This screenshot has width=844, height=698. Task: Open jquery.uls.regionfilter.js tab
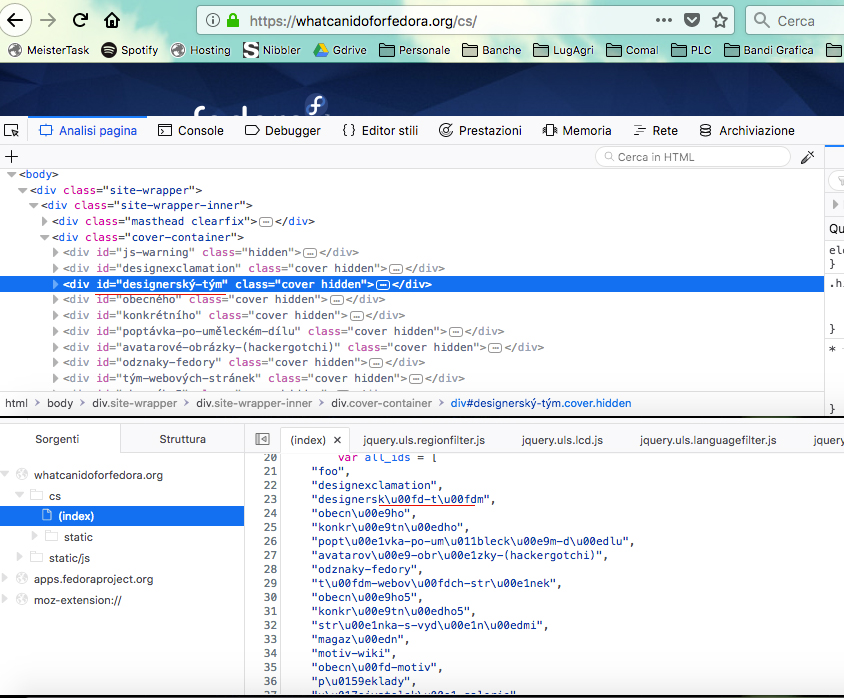coord(424,440)
